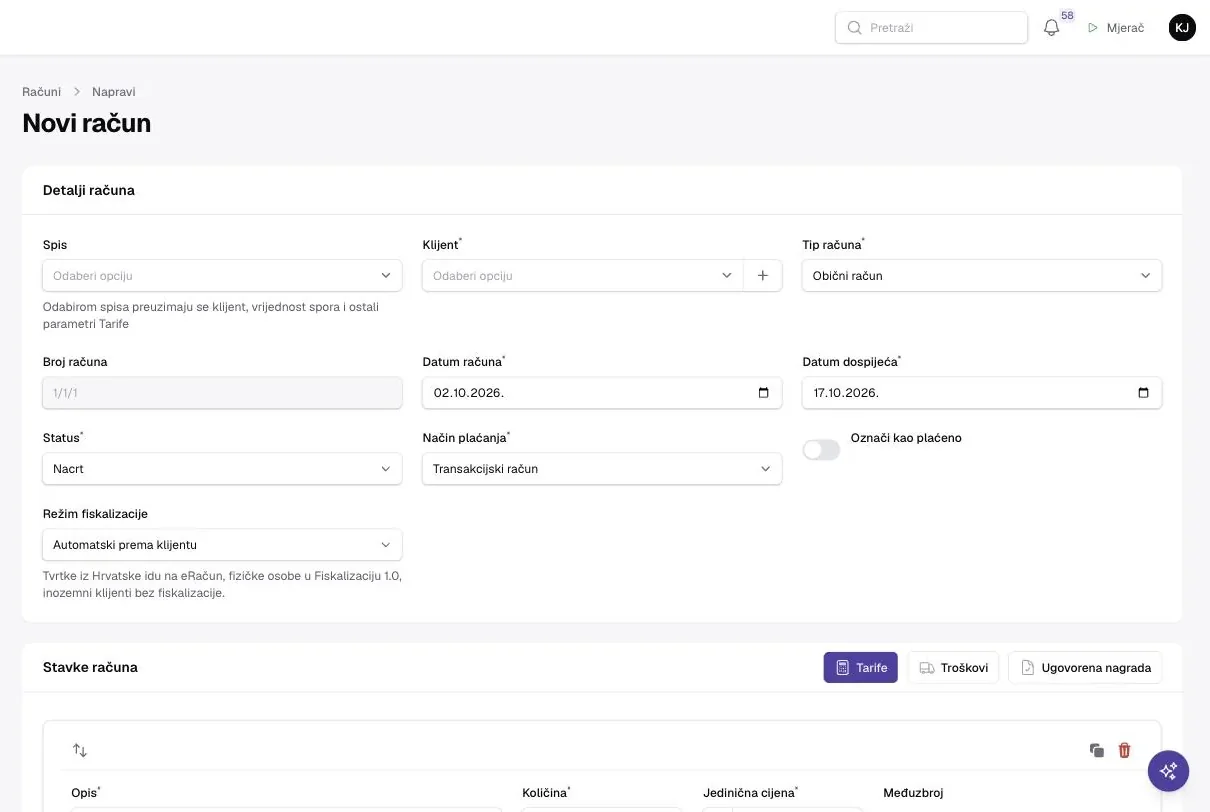
Task: Expand the Tip računa dropdown
Action: (982, 276)
